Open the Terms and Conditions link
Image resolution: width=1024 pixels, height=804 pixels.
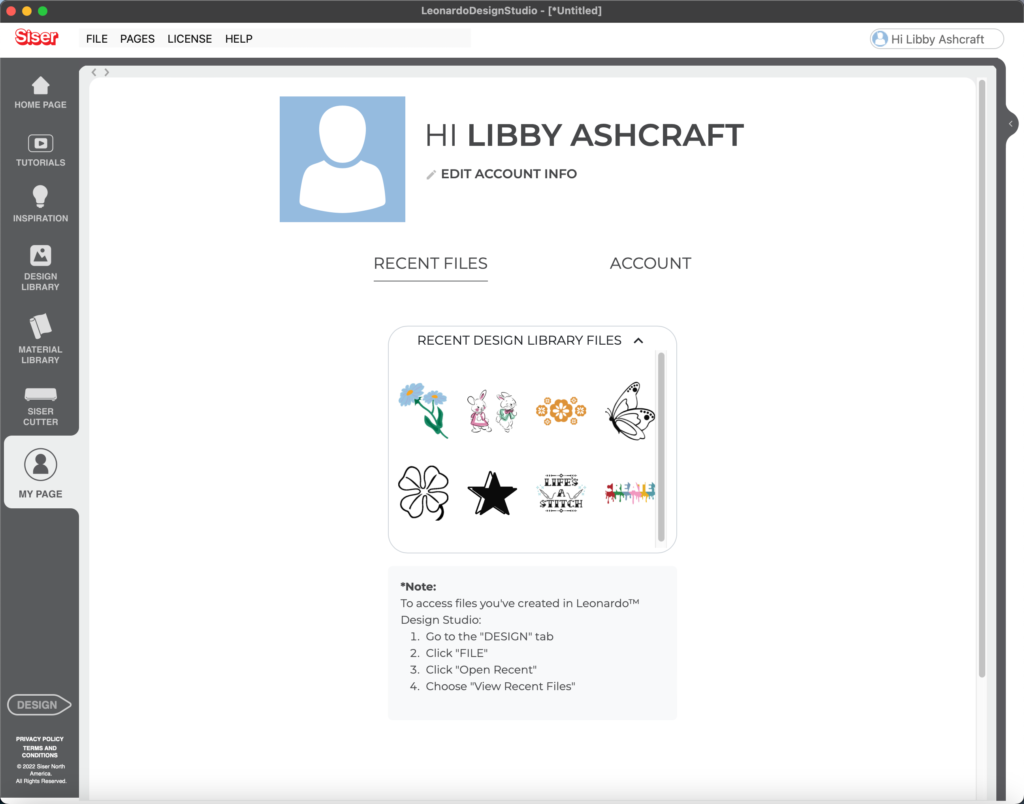click(x=40, y=752)
